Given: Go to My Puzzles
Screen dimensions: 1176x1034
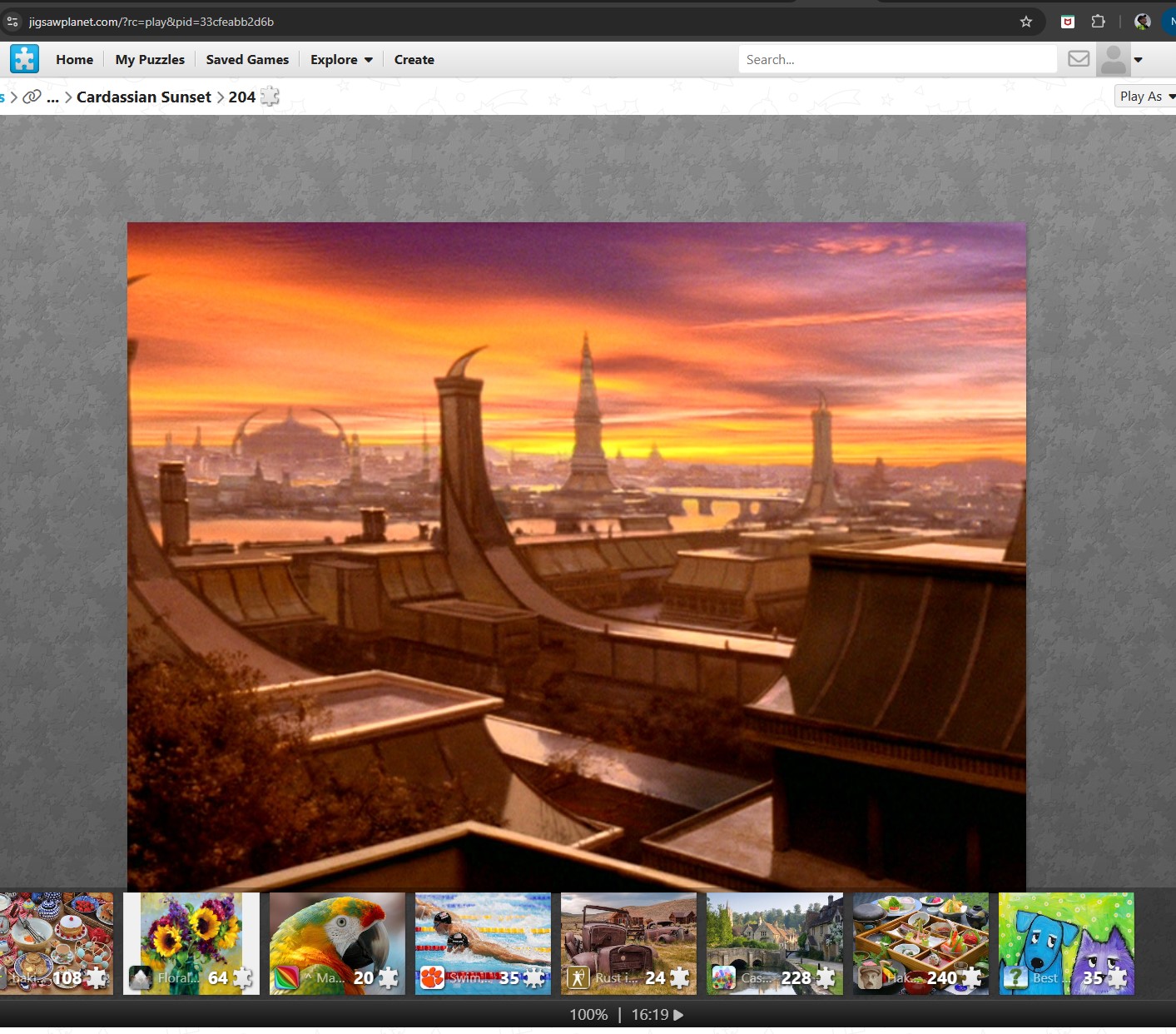Looking at the screenshot, I should (x=150, y=60).
